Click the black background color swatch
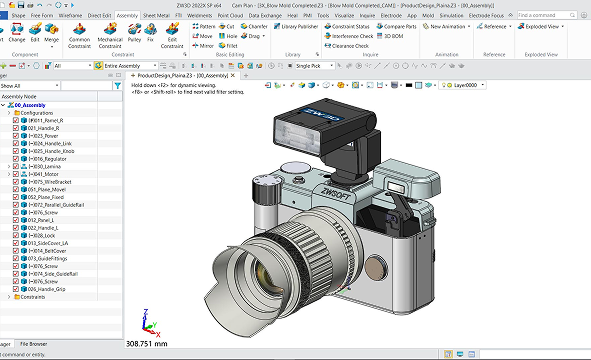The height and width of the screenshot is (360, 591). (x=409, y=85)
